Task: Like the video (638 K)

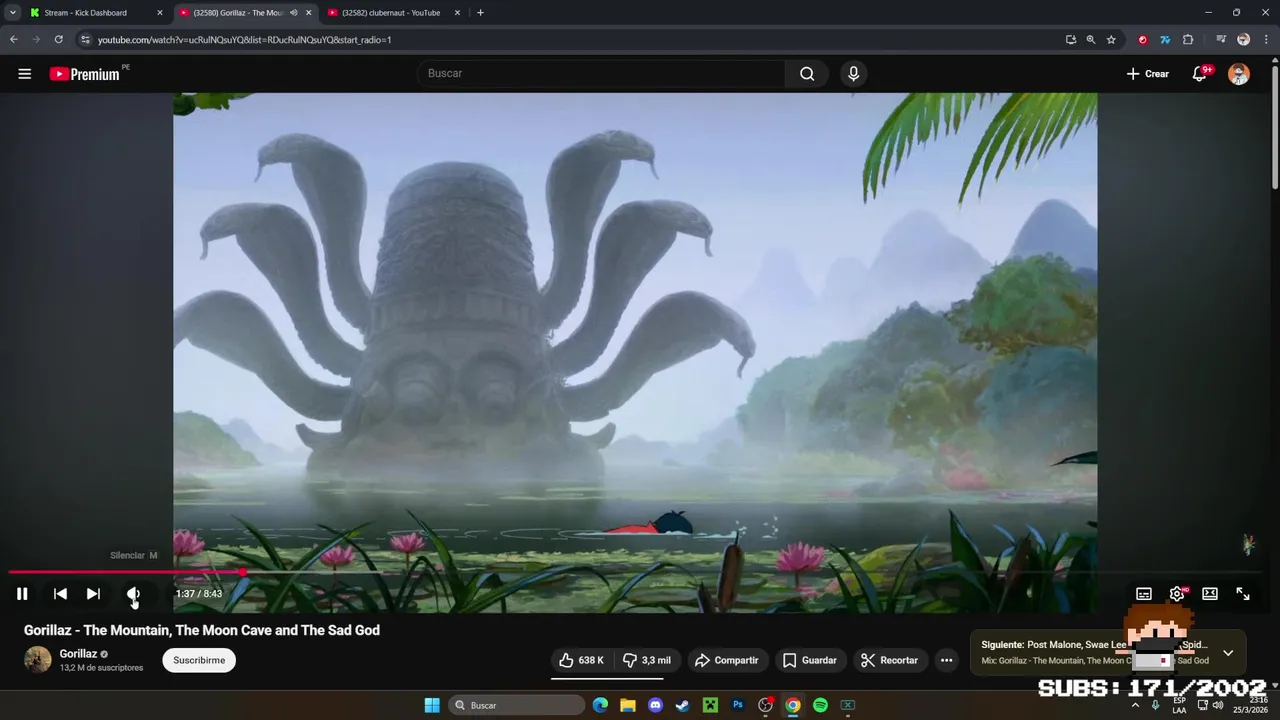Action: [581, 660]
